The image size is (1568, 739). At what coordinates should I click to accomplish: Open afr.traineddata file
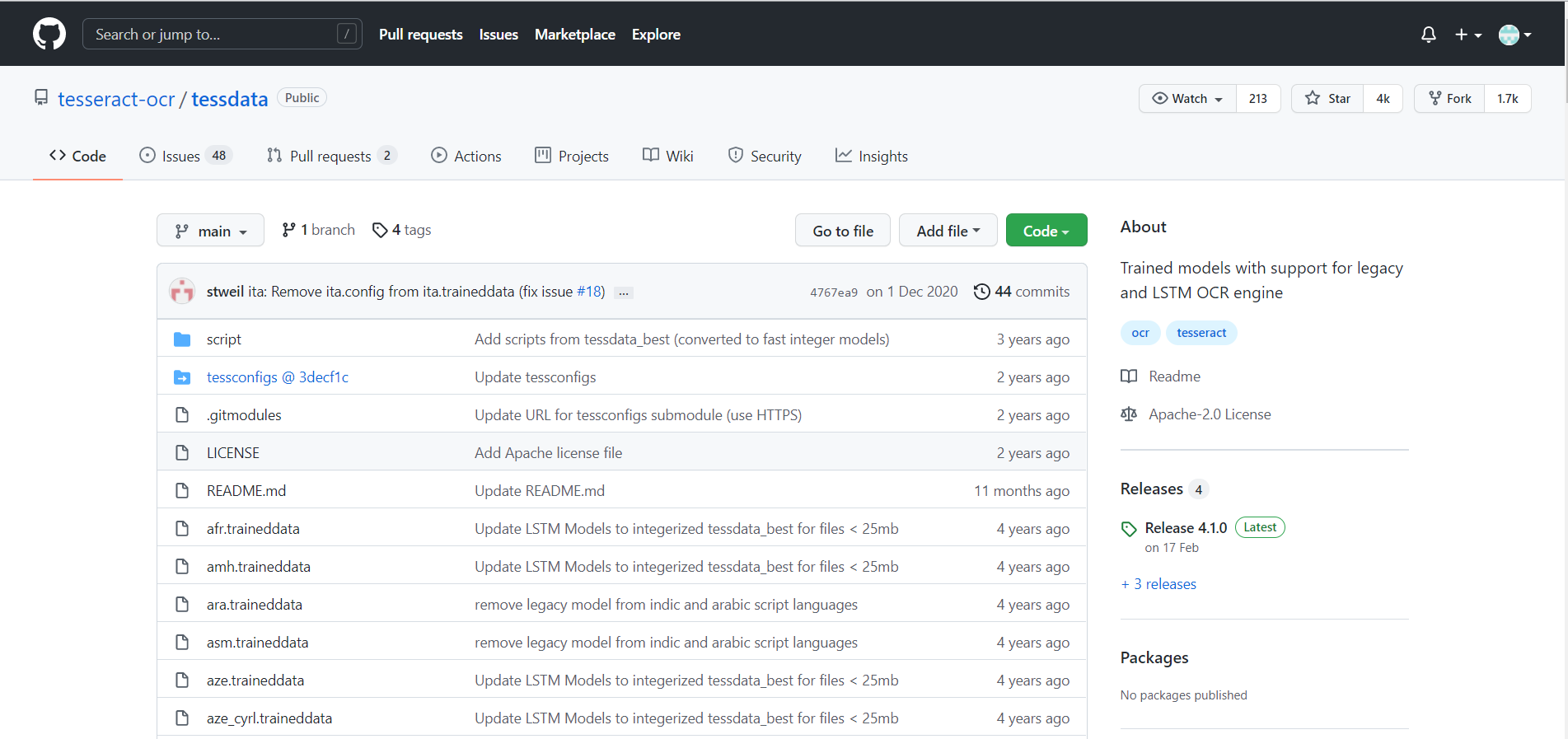click(253, 529)
